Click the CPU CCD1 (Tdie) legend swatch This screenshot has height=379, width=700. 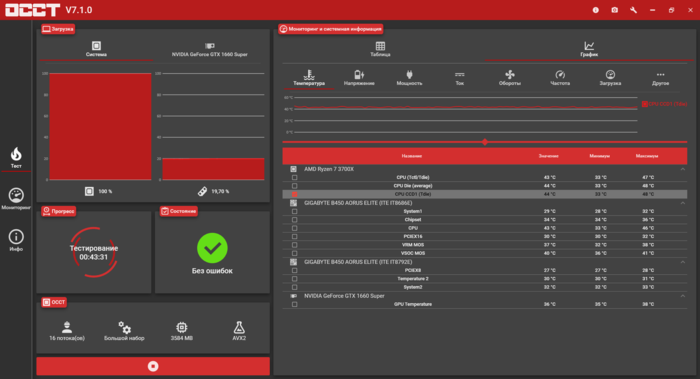(x=645, y=104)
